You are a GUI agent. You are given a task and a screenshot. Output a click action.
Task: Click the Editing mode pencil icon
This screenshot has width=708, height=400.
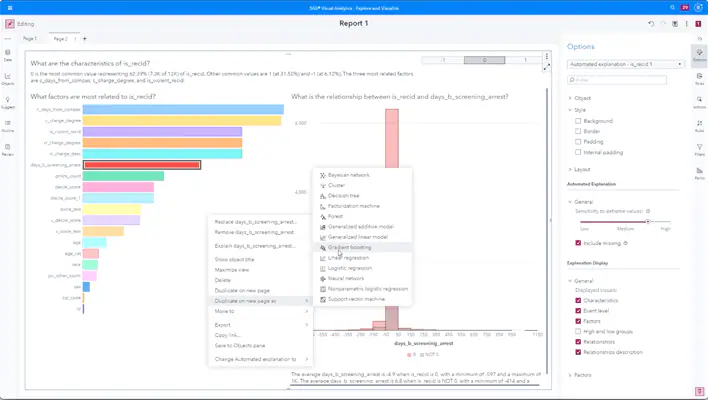click(x=9, y=24)
